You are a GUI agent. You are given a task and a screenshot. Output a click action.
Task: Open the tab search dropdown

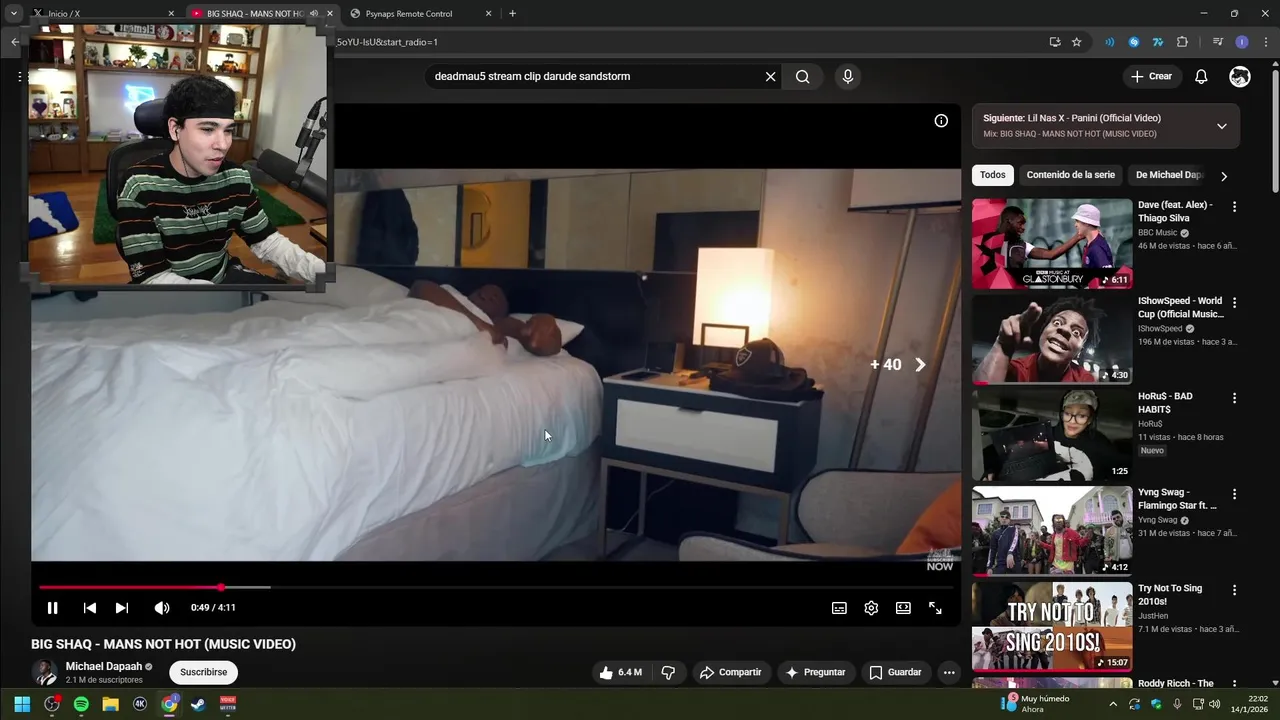(x=14, y=14)
